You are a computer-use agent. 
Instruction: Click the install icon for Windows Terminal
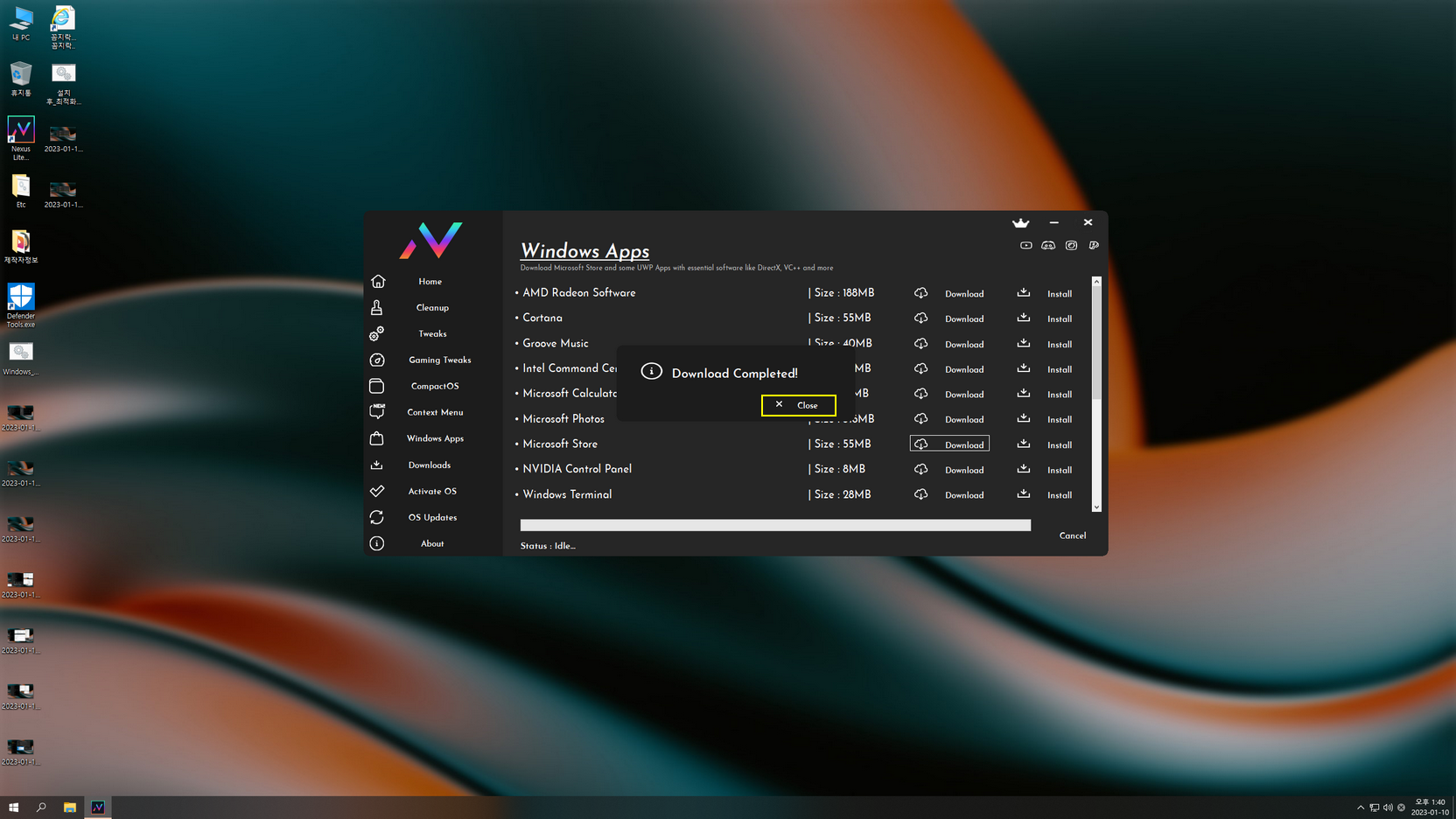(x=1024, y=494)
